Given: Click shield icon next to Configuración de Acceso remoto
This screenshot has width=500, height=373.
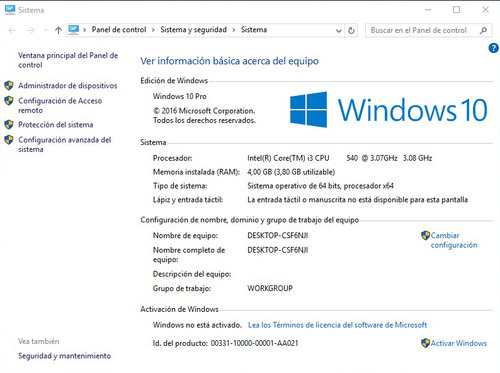Looking at the screenshot, I should click(x=9, y=100).
